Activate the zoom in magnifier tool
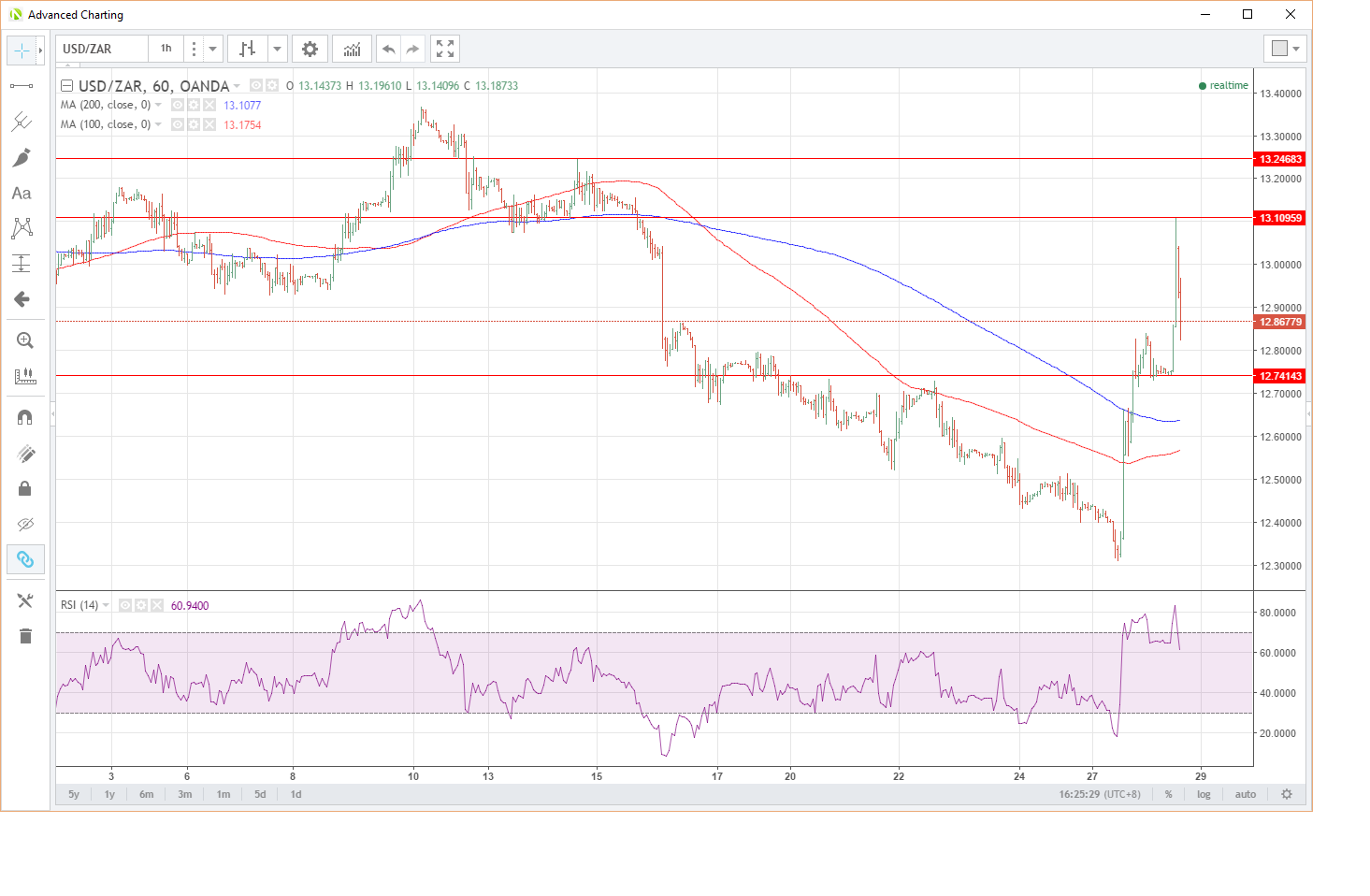 pyautogui.click(x=25, y=340)
